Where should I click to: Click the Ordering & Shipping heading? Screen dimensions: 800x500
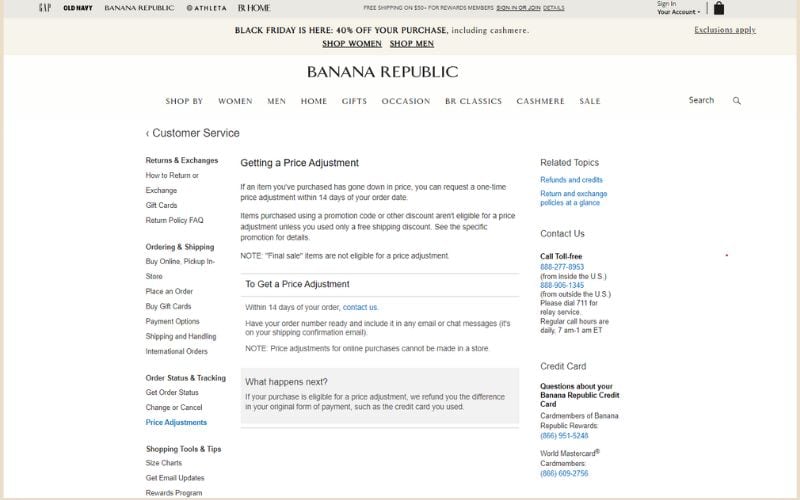pyautogui.click(x=180, y=247)
